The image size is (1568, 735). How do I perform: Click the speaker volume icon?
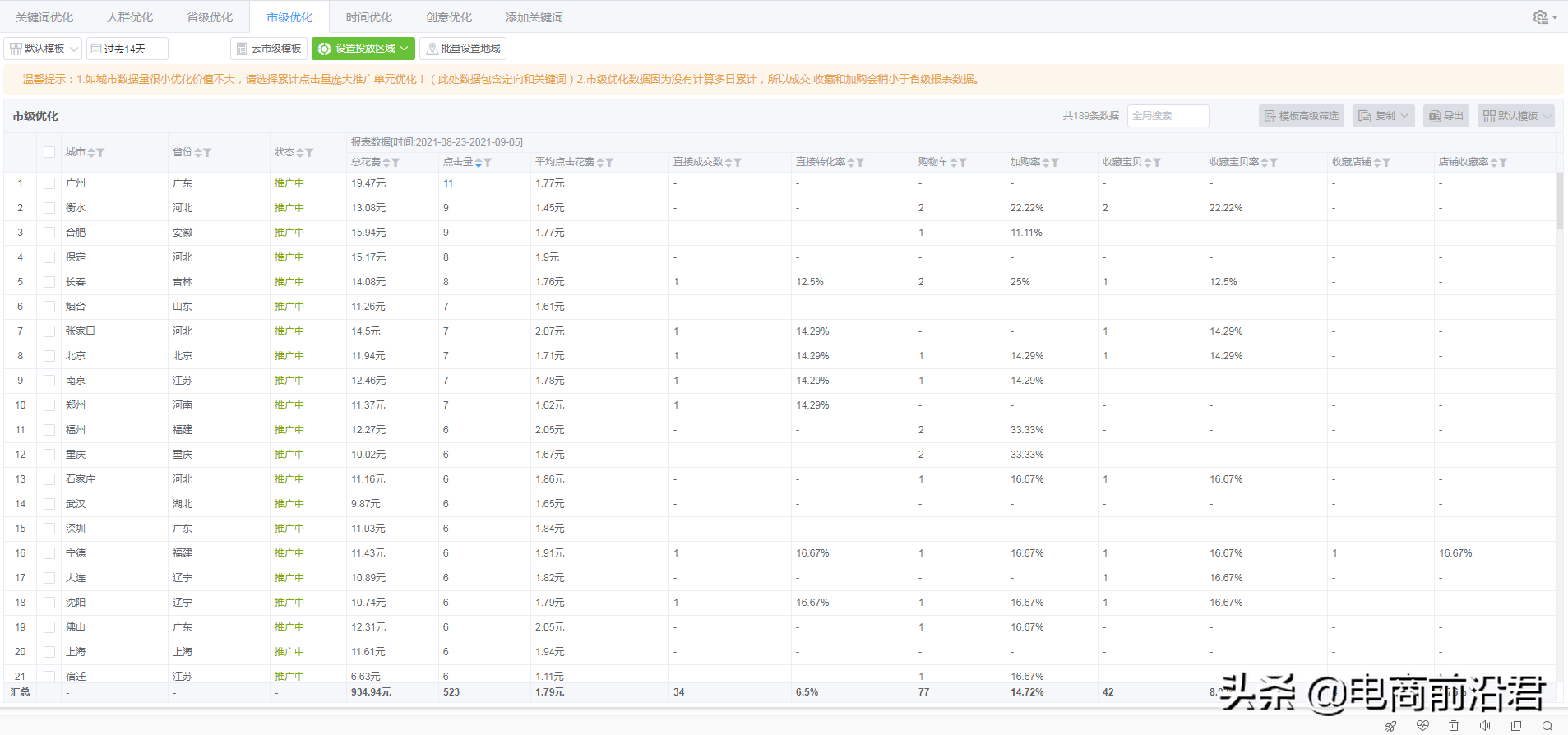1485,726
